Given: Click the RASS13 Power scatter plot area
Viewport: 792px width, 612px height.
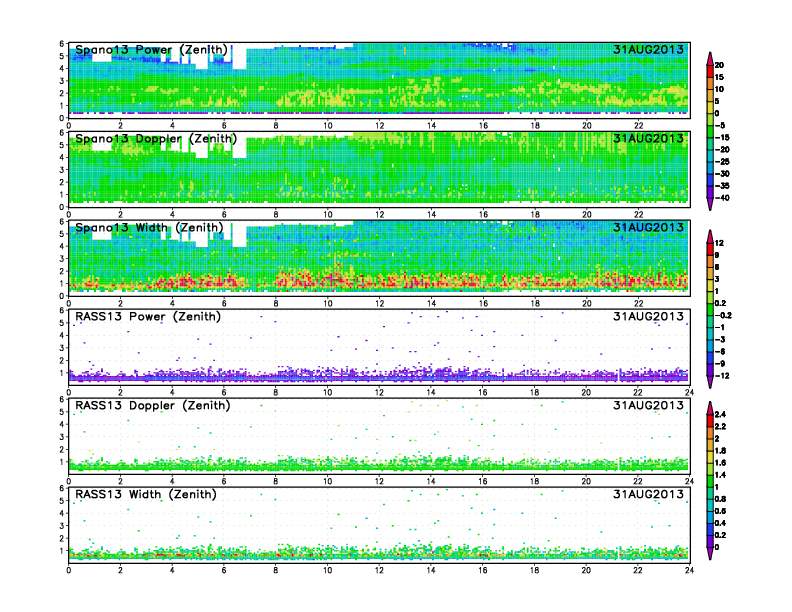Looking at the screenshot, I should pos(379,347).
